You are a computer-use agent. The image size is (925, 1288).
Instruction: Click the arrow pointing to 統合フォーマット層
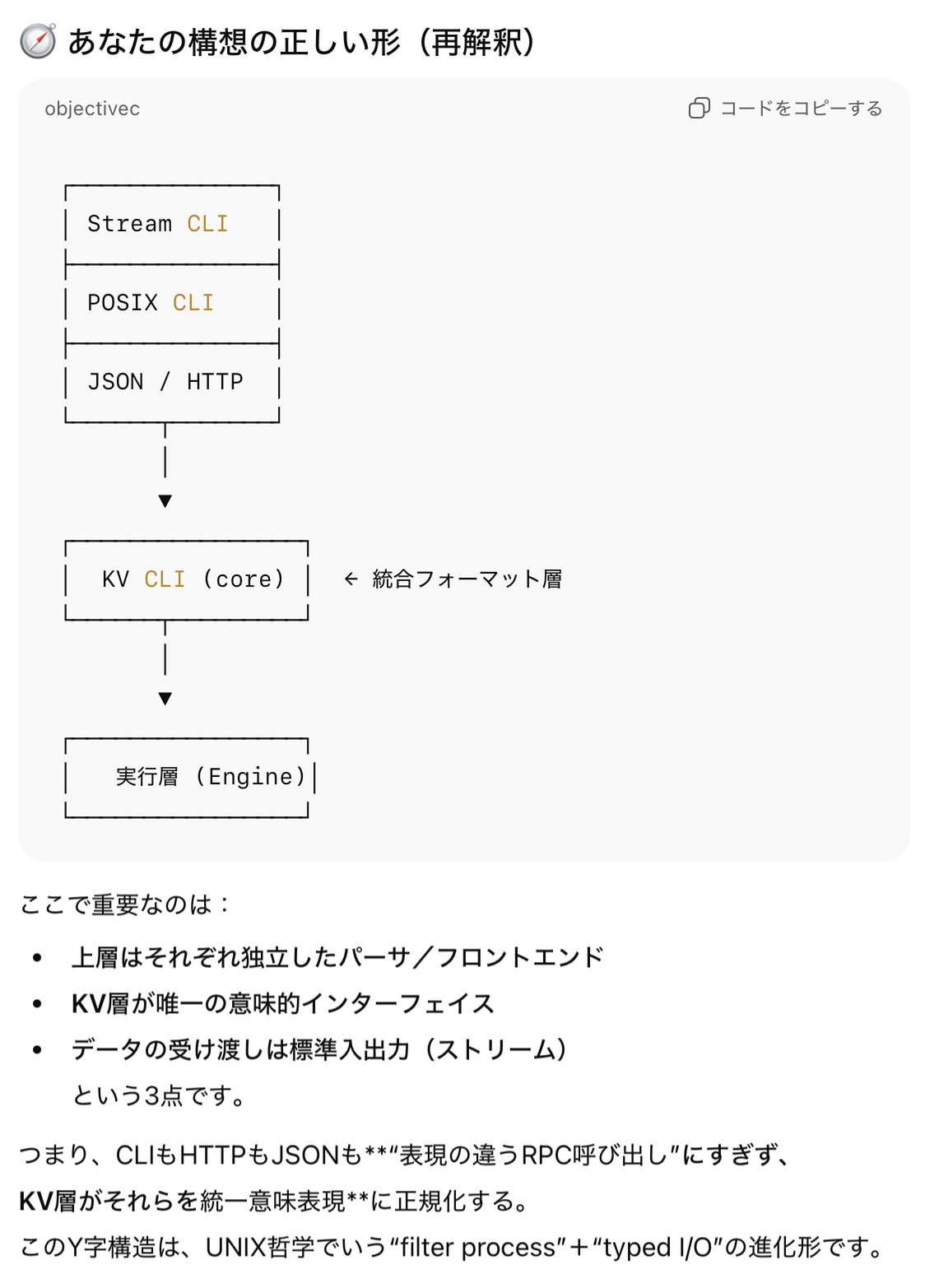click(x=351, y=579)
